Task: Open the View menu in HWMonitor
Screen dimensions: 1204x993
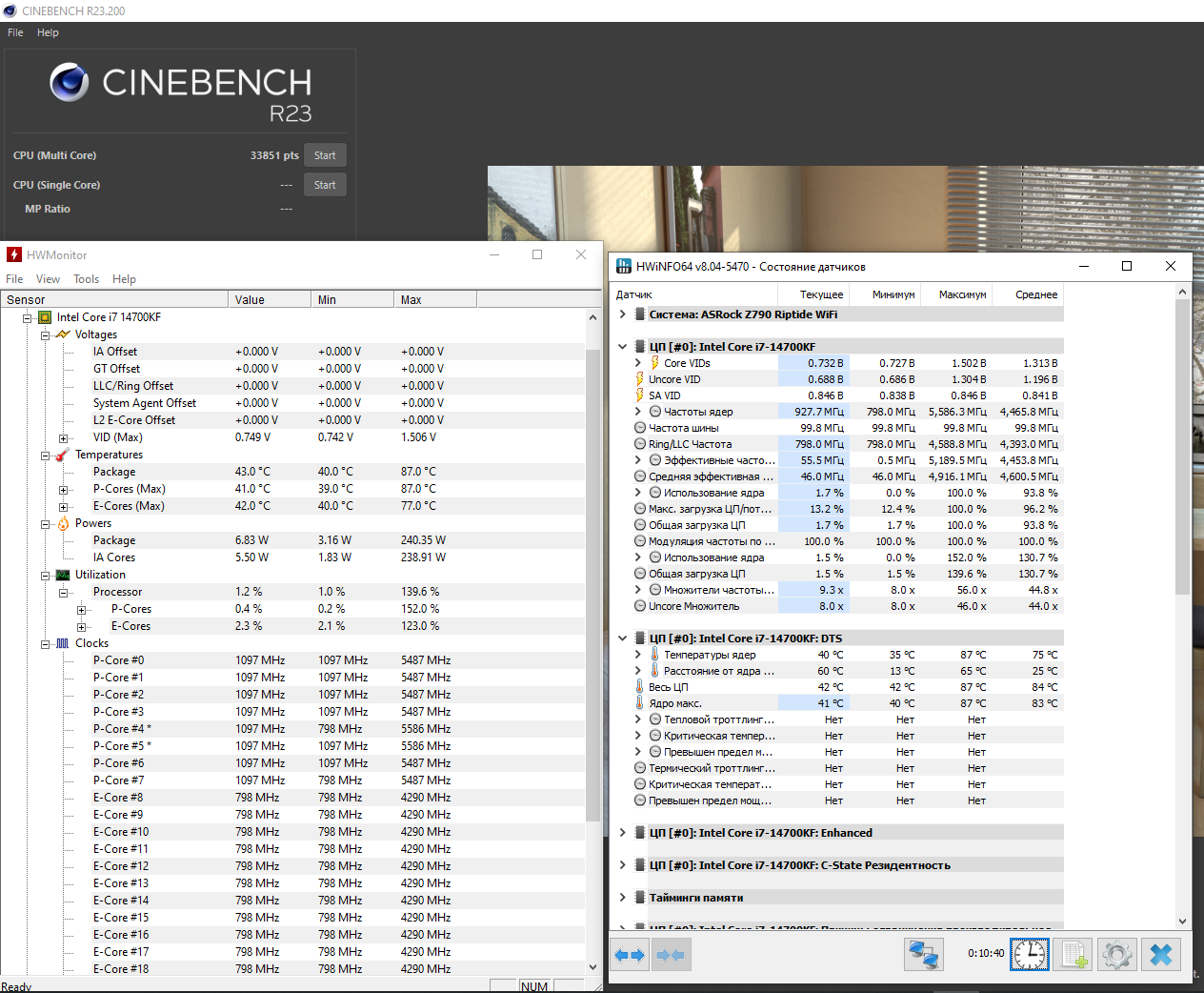Action: (x=48, y=279)
